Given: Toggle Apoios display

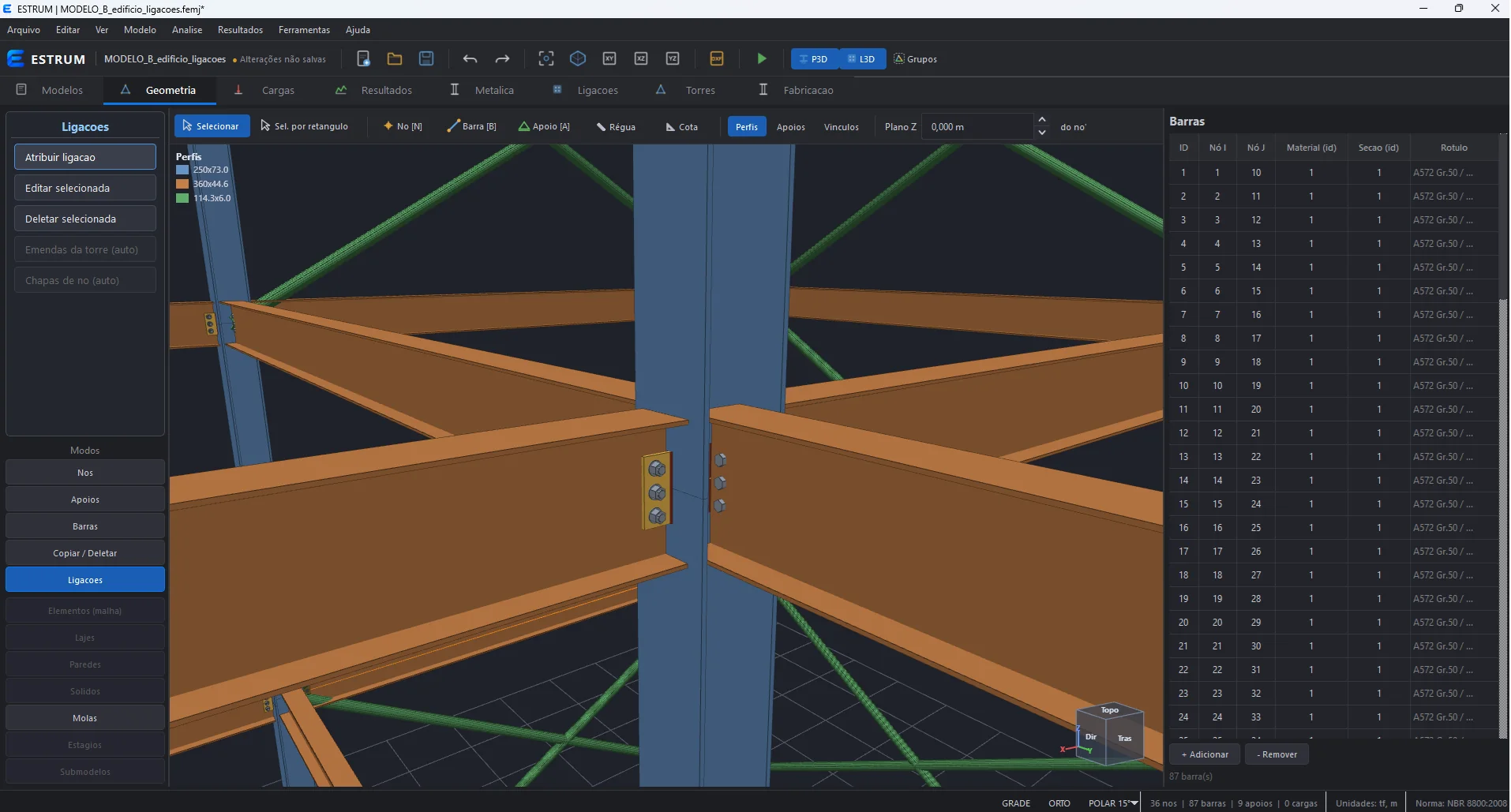Looking at the screenshot, I should click(x=791, y=127).
